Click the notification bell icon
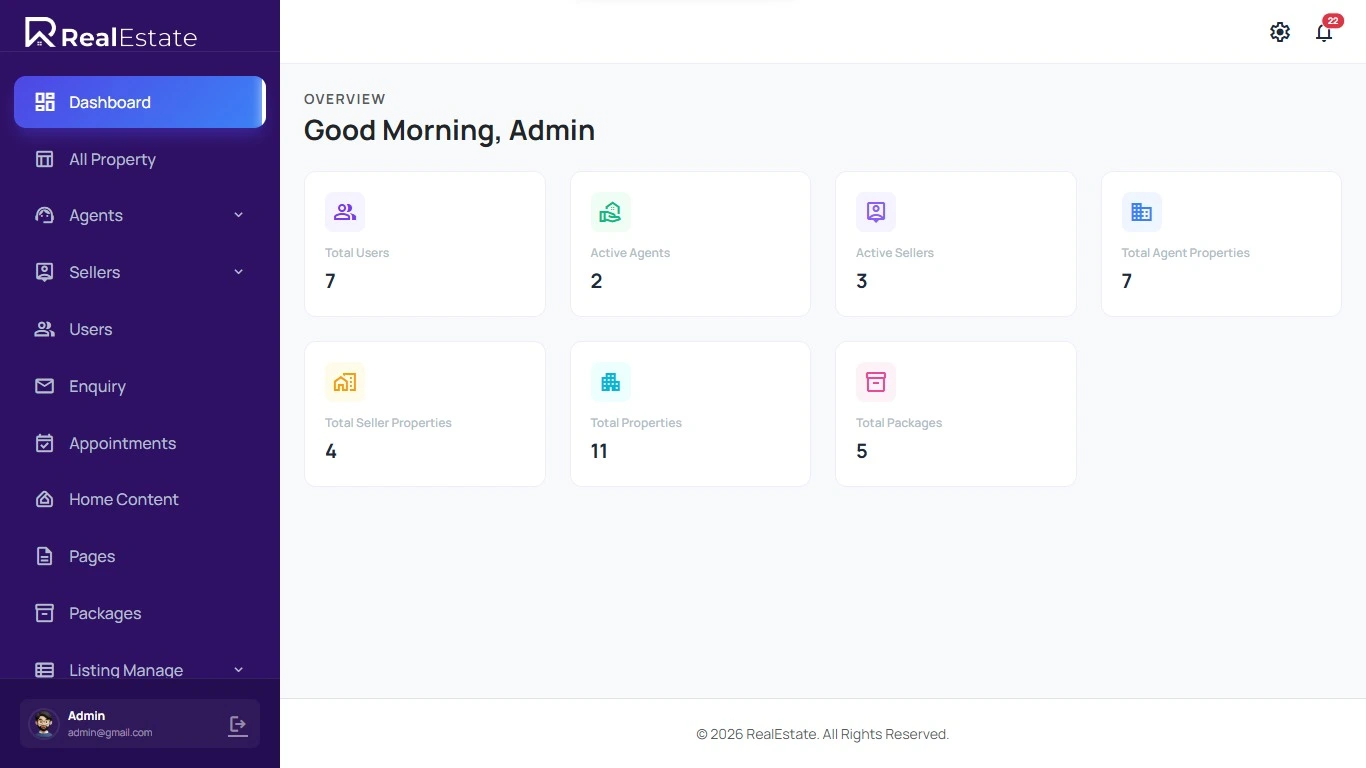 (x=1323, y=33)
